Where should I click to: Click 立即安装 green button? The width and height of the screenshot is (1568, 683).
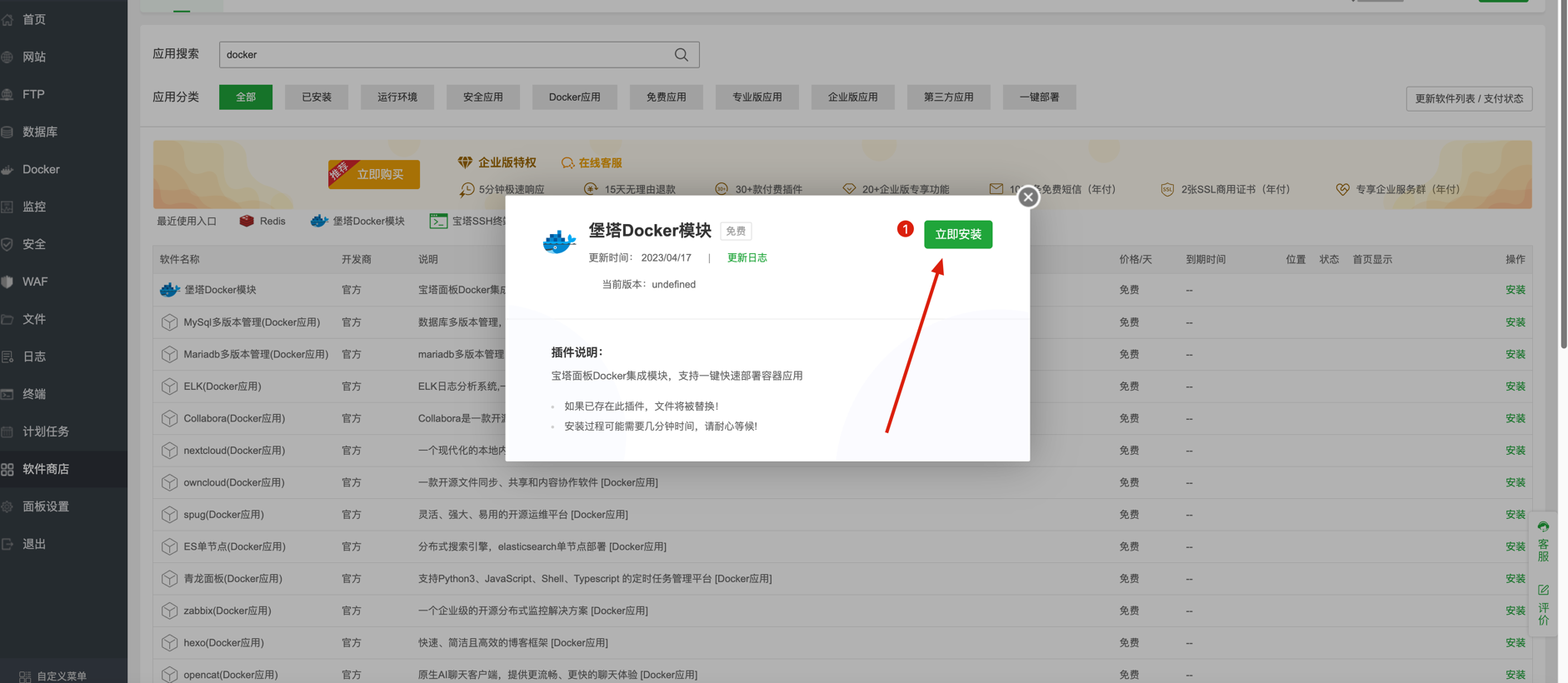958,235
